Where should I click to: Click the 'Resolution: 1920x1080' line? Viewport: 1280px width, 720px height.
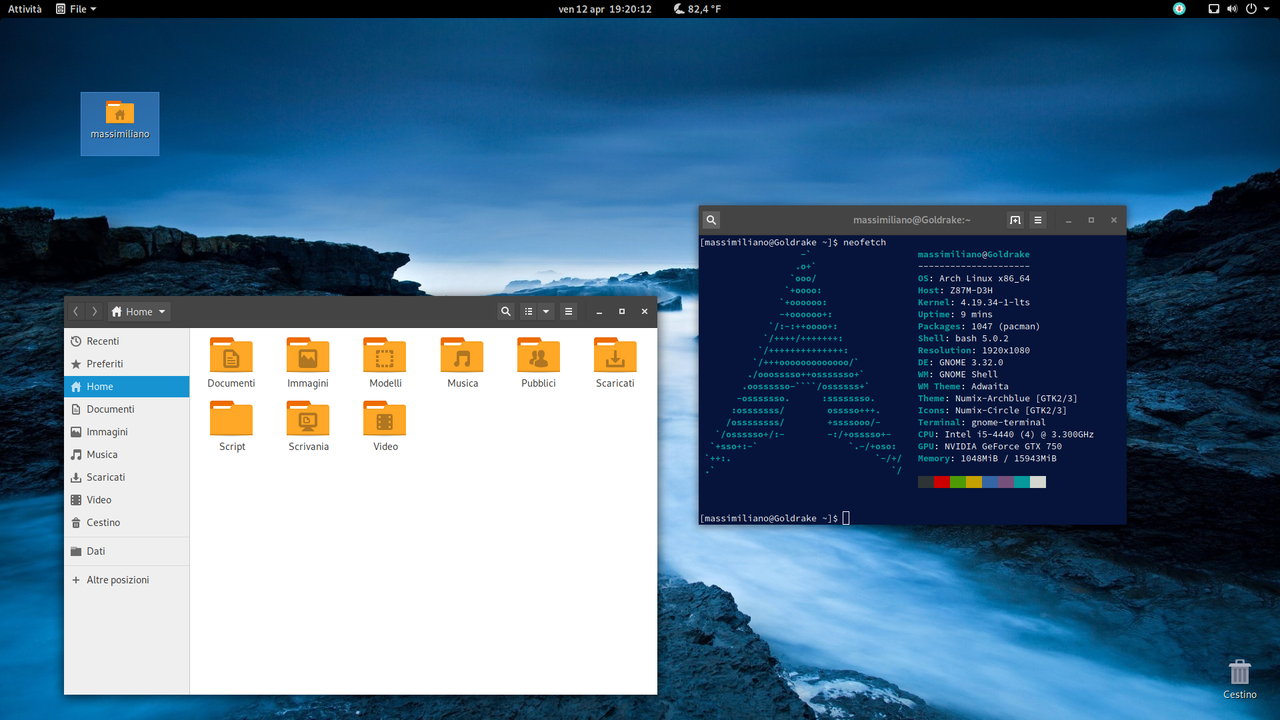974,350
